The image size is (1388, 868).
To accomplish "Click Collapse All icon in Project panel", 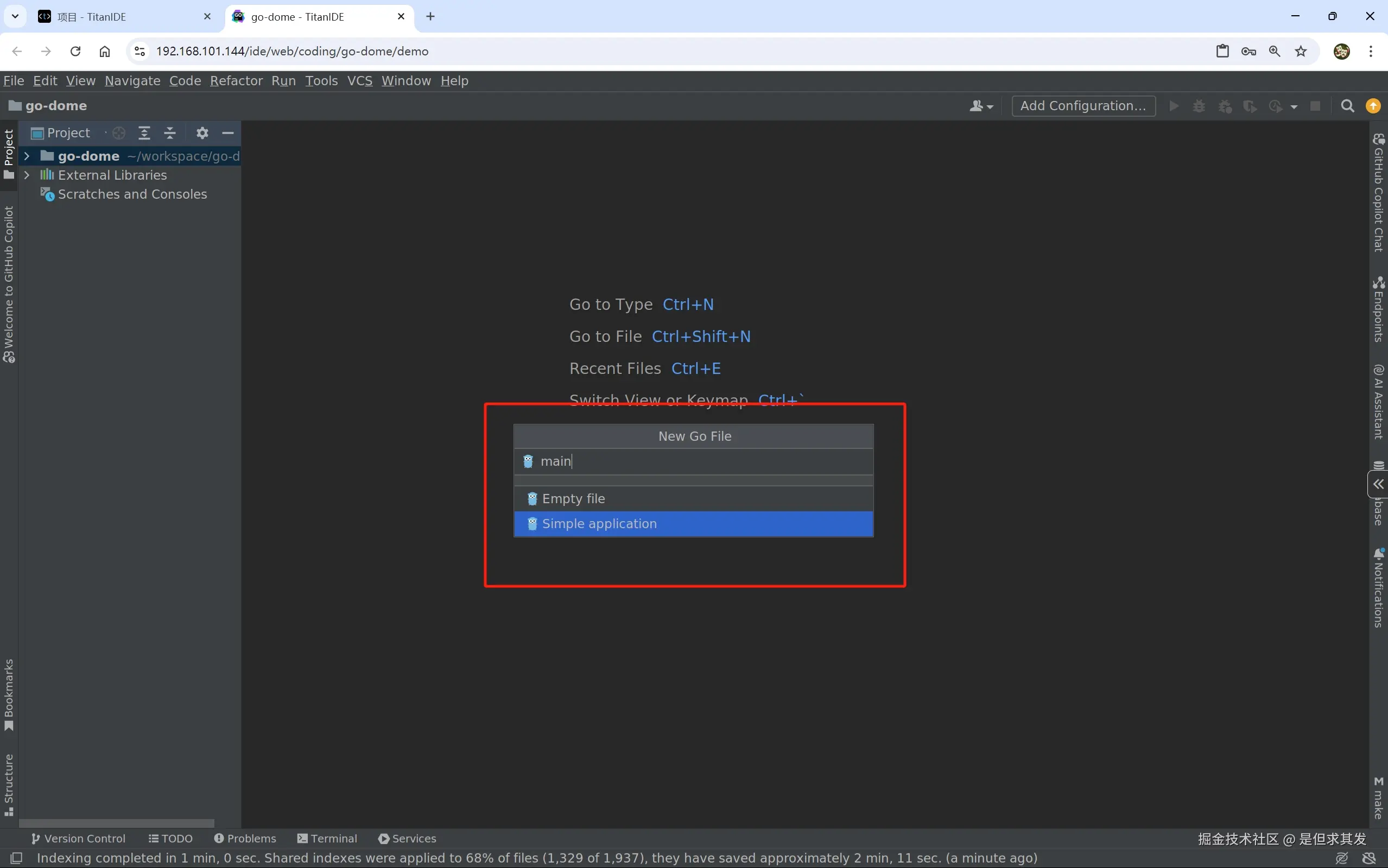I will point(170,133).
